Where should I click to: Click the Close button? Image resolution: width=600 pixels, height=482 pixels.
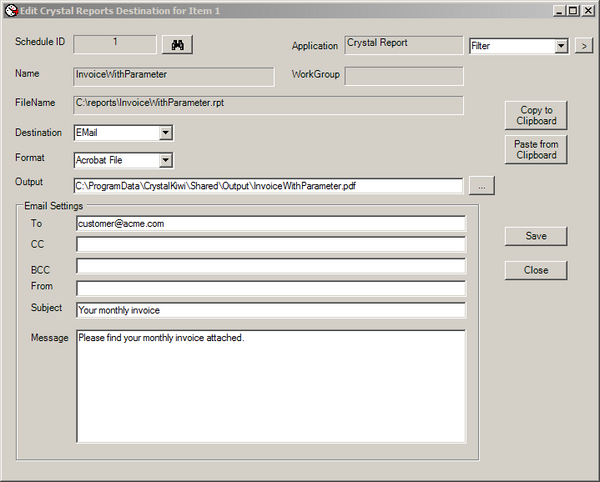pyautogui.click(x=536, y=270)
